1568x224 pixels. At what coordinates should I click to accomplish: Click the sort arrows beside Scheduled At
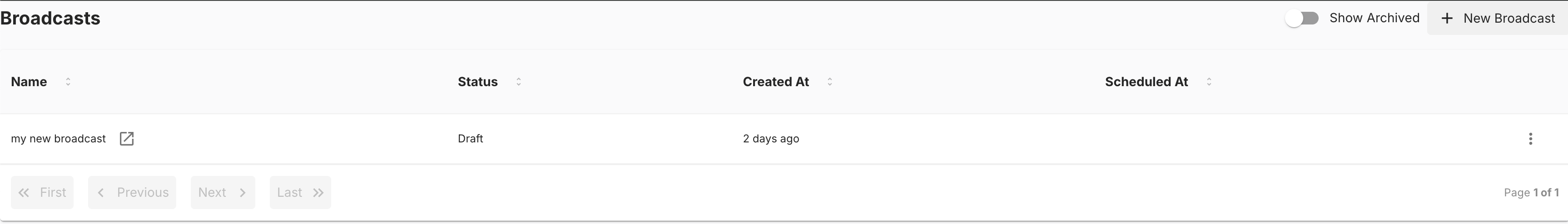[1209, 81]
